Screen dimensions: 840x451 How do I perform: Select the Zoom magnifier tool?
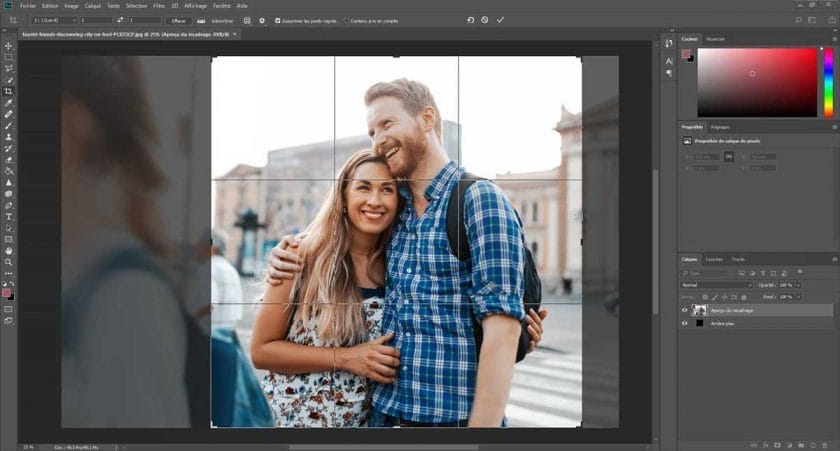[9, 262]
